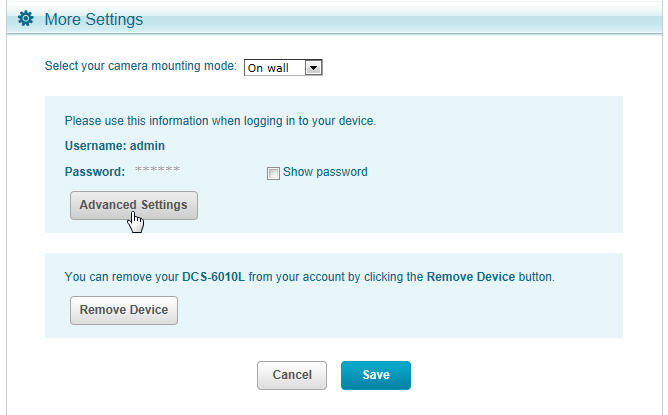Click the login information instruction text
The height and width of the screenshot is (415, 668).
pos(220,121)
